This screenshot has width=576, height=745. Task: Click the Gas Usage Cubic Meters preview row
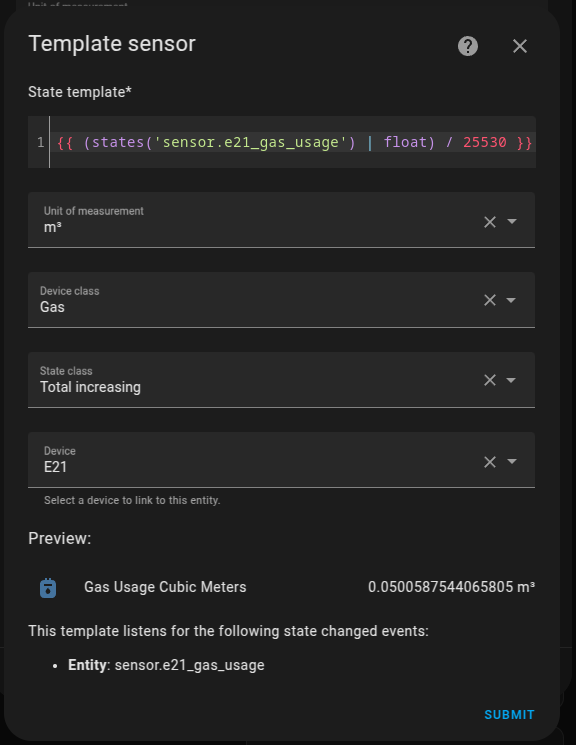[281, 587]
